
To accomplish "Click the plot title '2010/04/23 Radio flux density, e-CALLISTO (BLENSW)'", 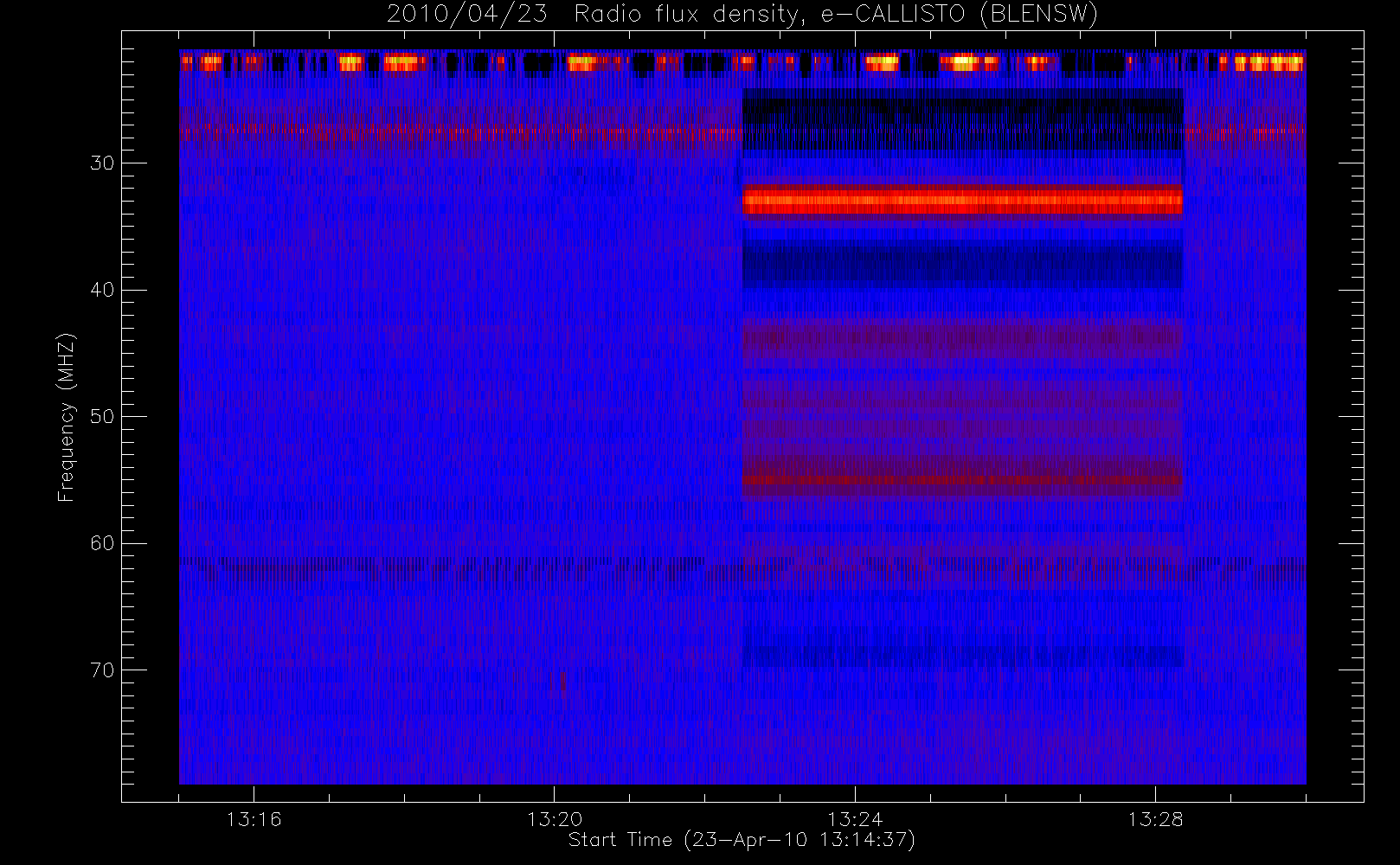I will [742, 14].
